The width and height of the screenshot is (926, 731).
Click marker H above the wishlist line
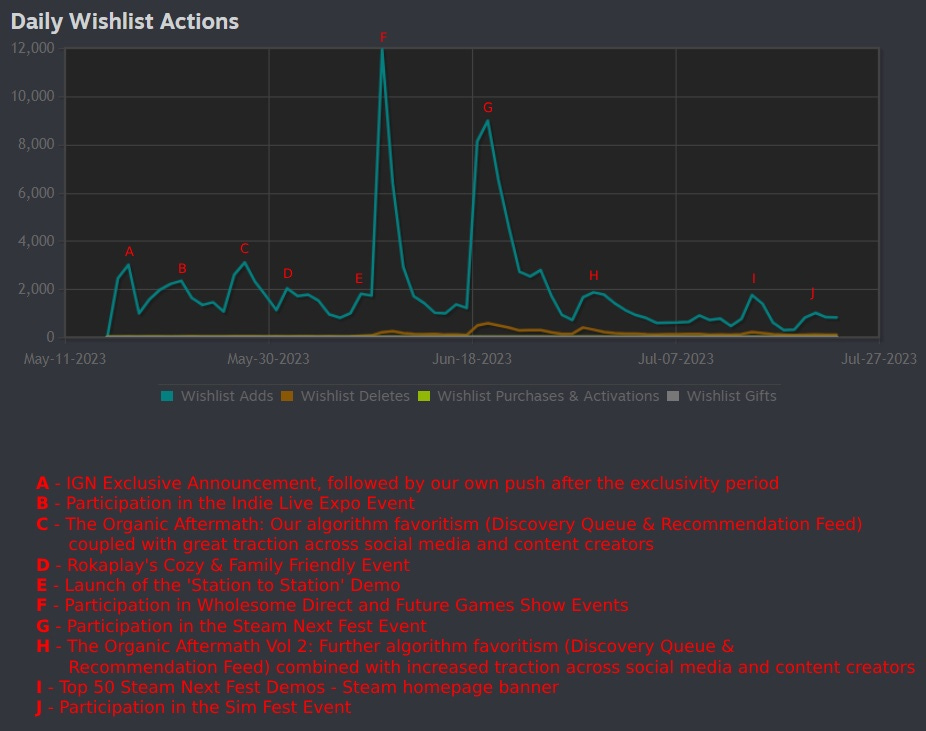pyautogui.click(x=594, y=274)
